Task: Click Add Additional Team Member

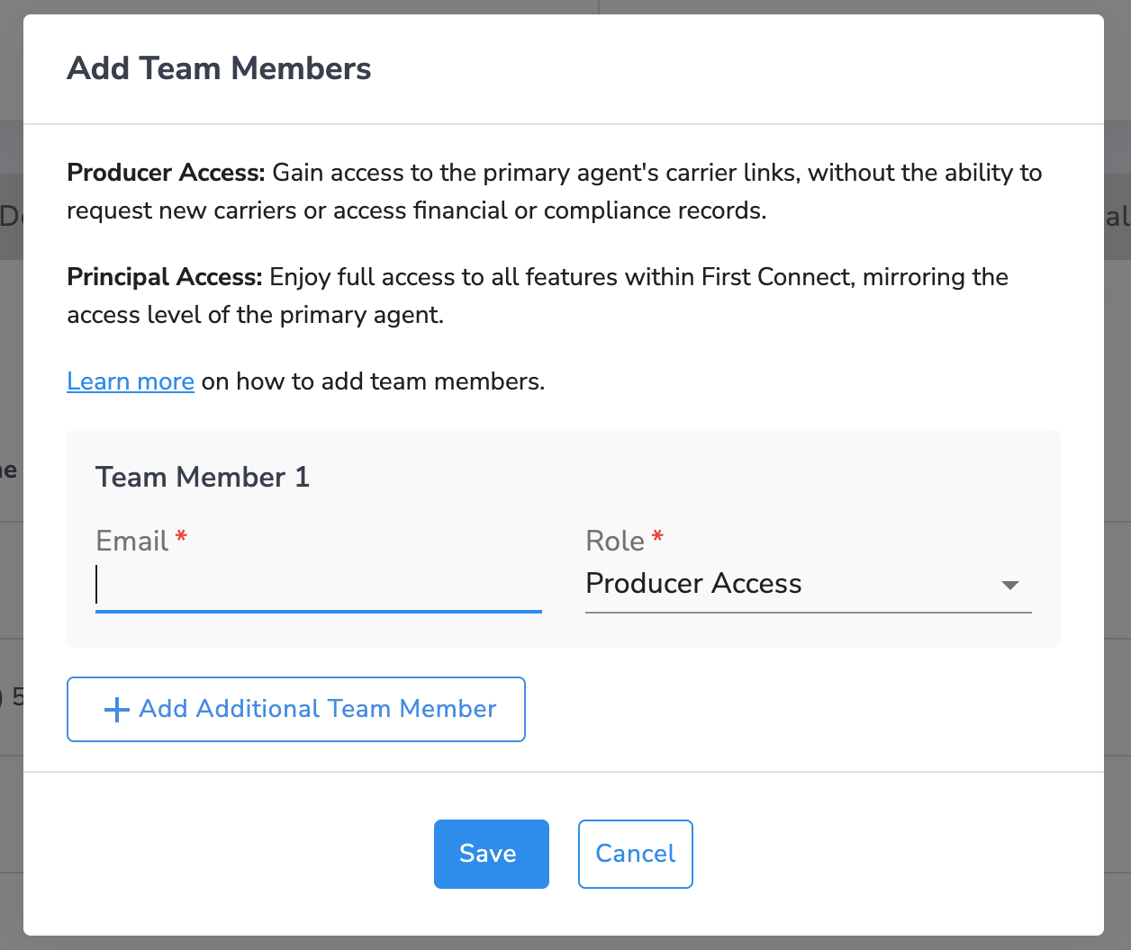Action: tap(296, 709)
